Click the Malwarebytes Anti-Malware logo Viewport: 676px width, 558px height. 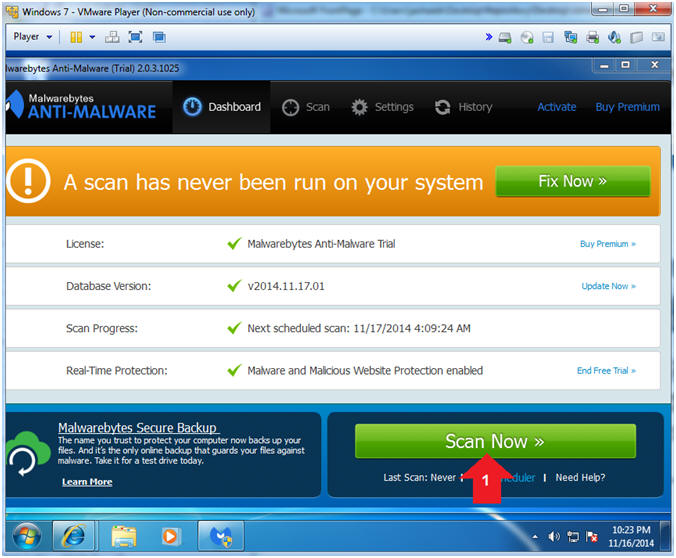tap(81, 105)
